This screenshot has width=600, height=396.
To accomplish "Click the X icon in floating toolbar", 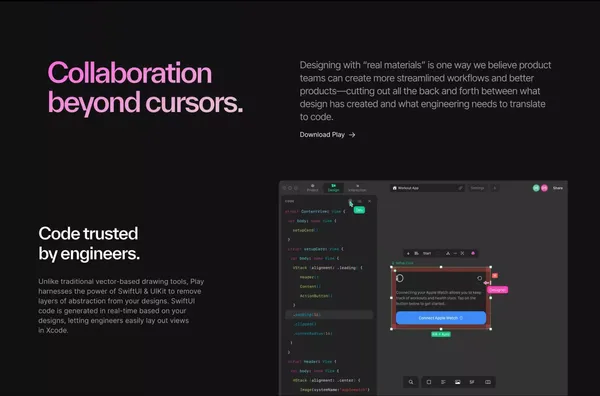I will point(462,253).
